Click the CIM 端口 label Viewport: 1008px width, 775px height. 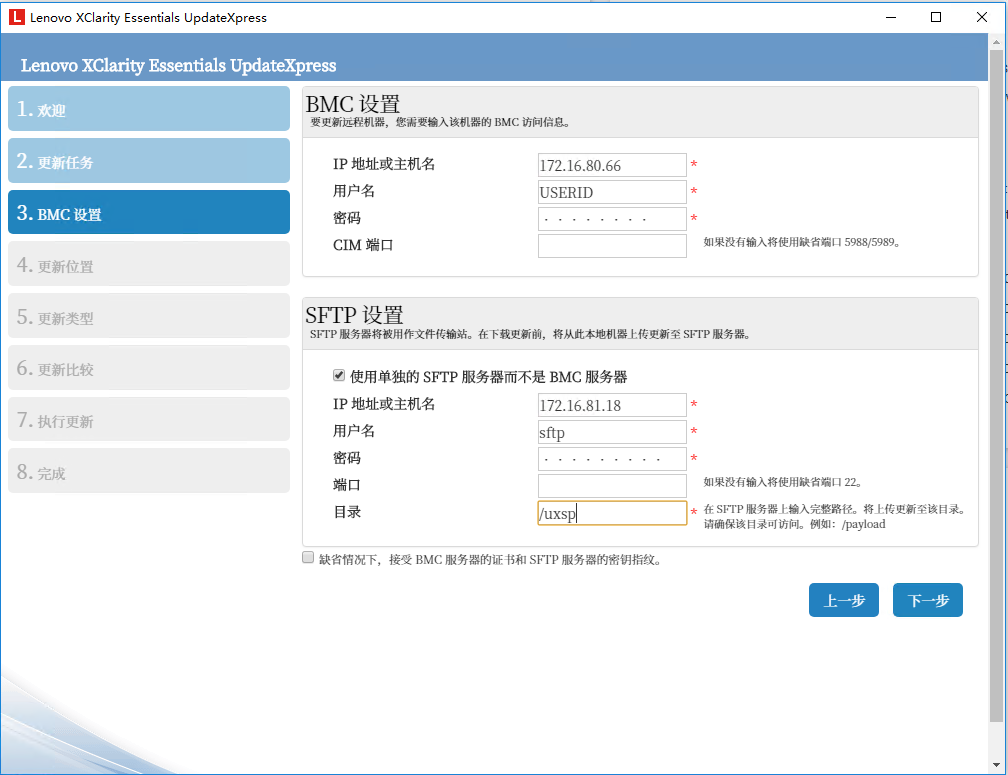click(x=363, y=245)
